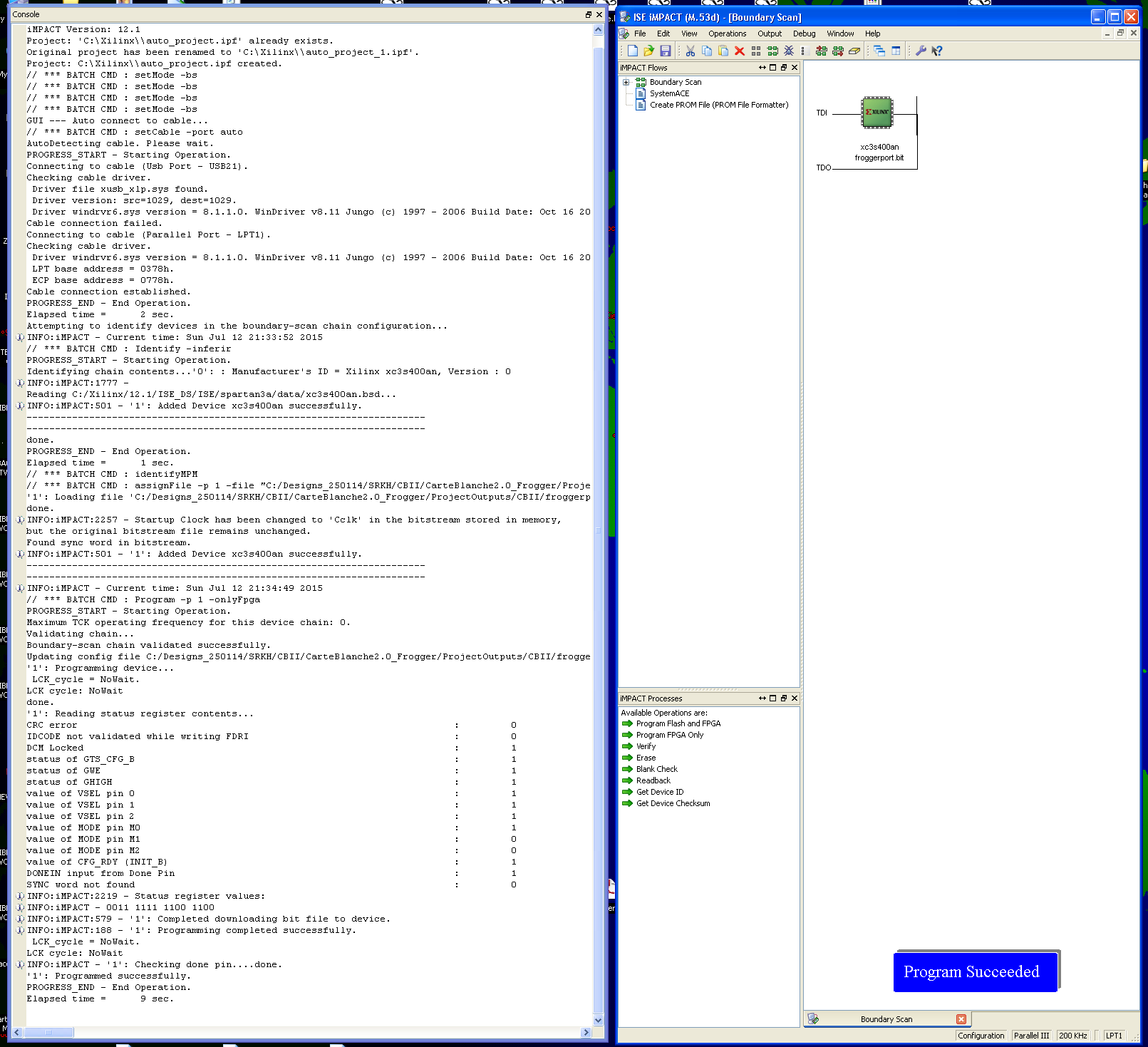This screenshot has width=1148, height=1047.
Task: Open the Operations menu
Action: 728,33
